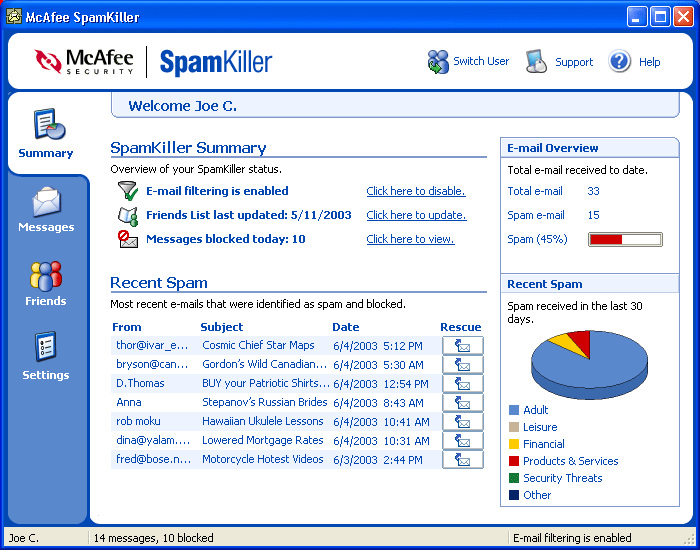Click the Leisure tan legend swatch
The width and height of the screenshot is (700, 550).
[514, 427]
